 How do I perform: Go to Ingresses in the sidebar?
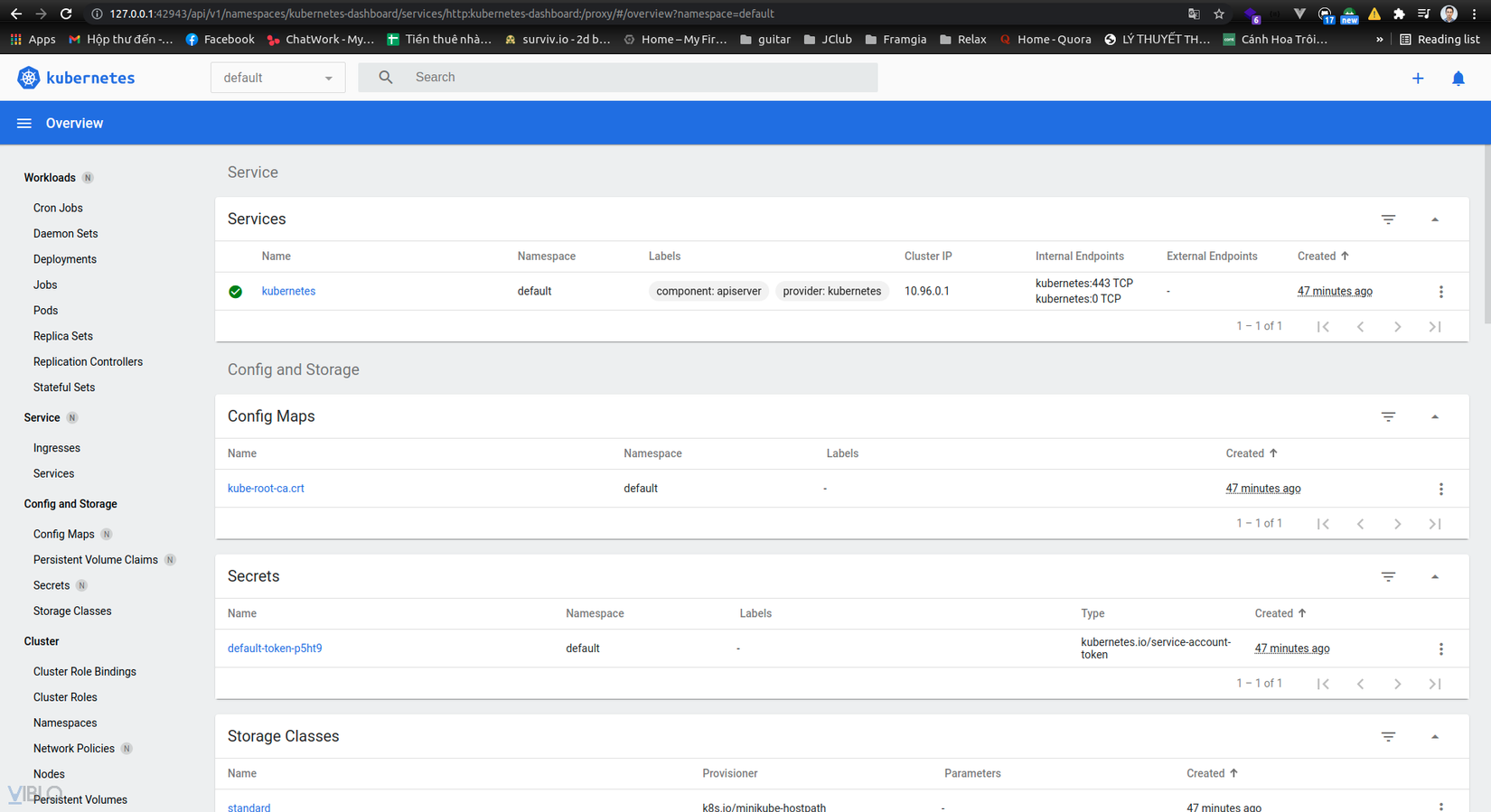click(57, 448)
